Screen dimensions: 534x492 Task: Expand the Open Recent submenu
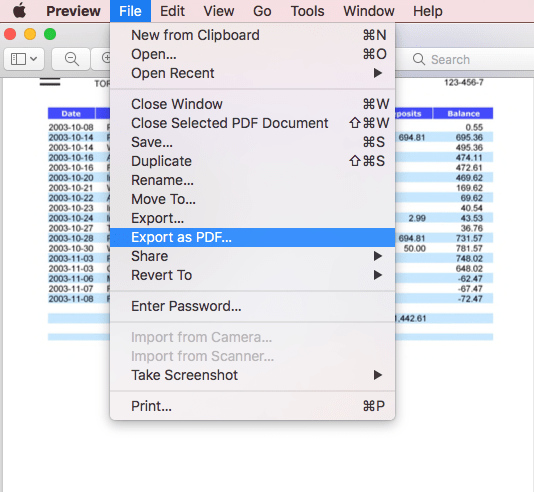pyautogui.click(x=252, y=73)
